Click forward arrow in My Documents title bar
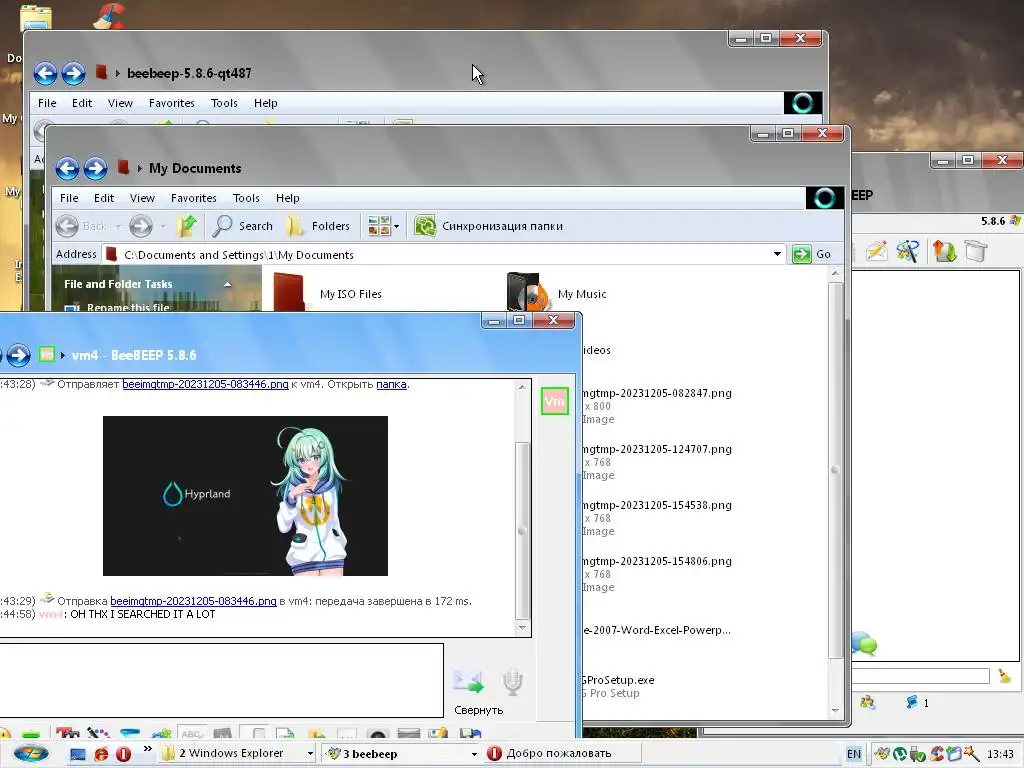Image resolution: width=1024 pixels, height=768 pixels. click(95, 168)
